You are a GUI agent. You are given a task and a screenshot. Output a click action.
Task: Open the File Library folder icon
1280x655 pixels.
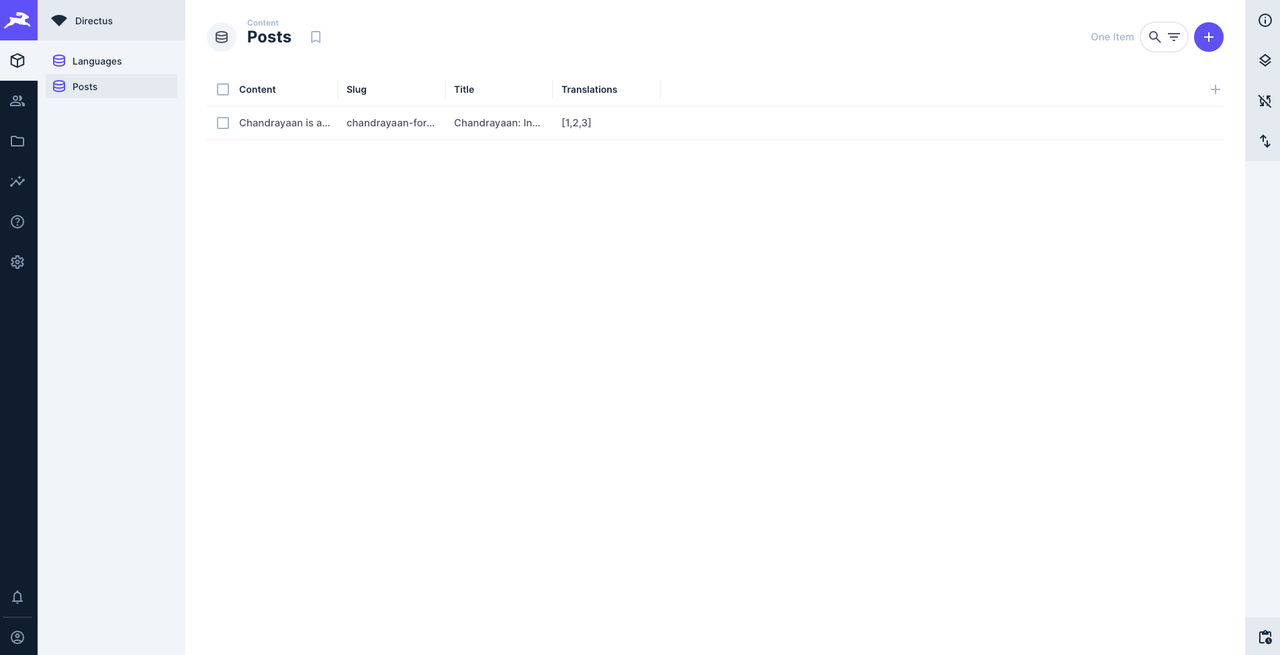(x=18, y=141)
